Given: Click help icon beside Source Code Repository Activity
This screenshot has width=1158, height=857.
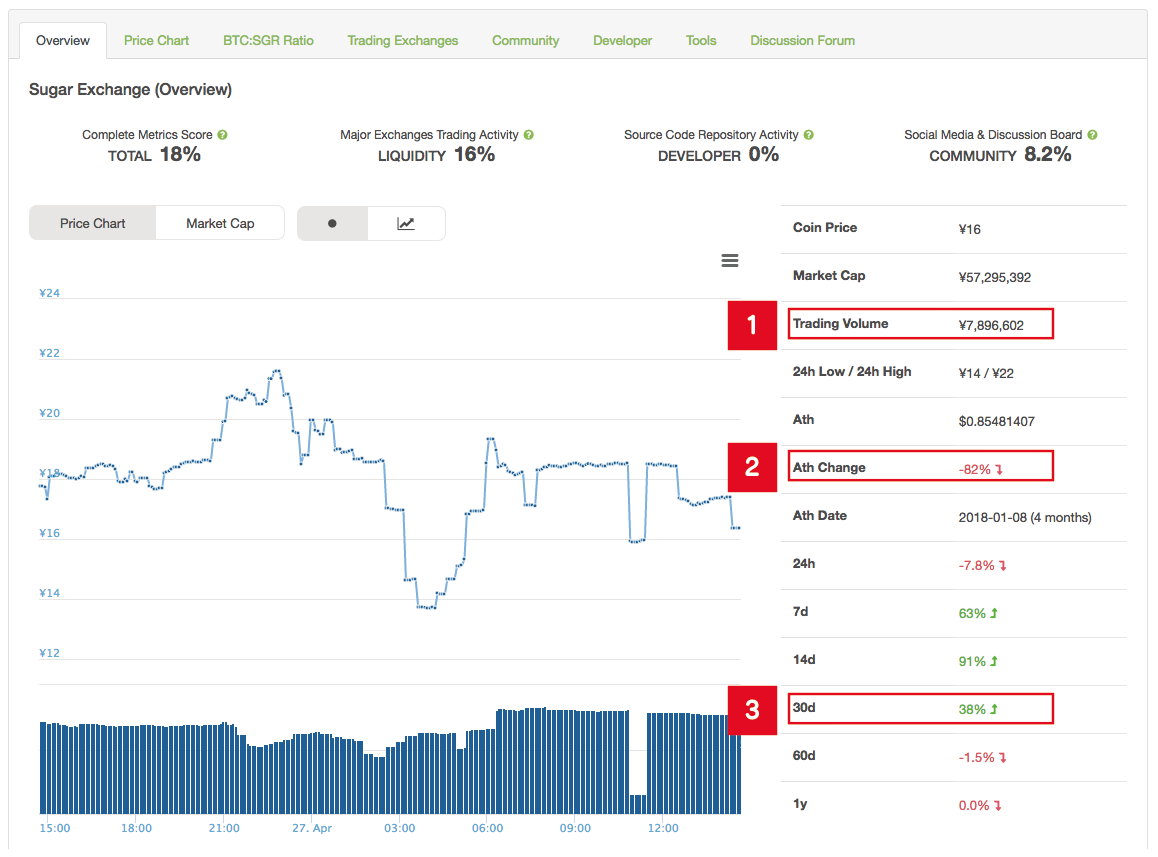Looking at the screenshot, I should (x=808, y=135).
